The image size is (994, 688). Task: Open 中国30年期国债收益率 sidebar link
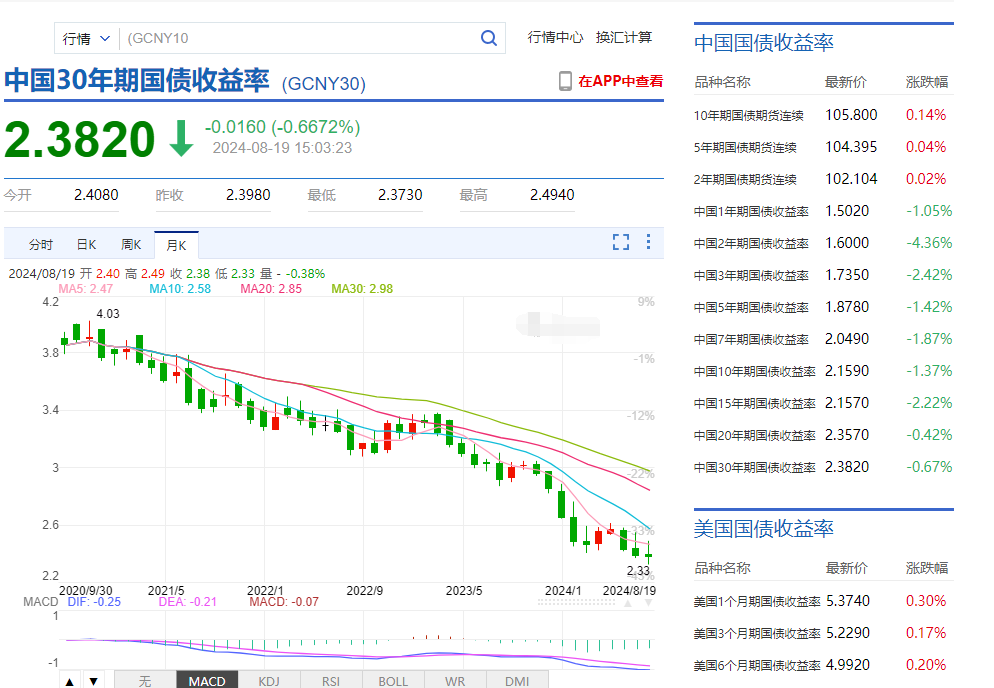[x=754, y=467]
